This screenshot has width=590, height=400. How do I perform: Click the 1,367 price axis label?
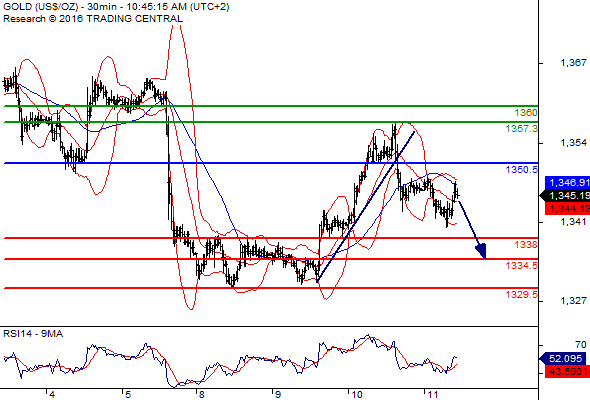[573, 62]
